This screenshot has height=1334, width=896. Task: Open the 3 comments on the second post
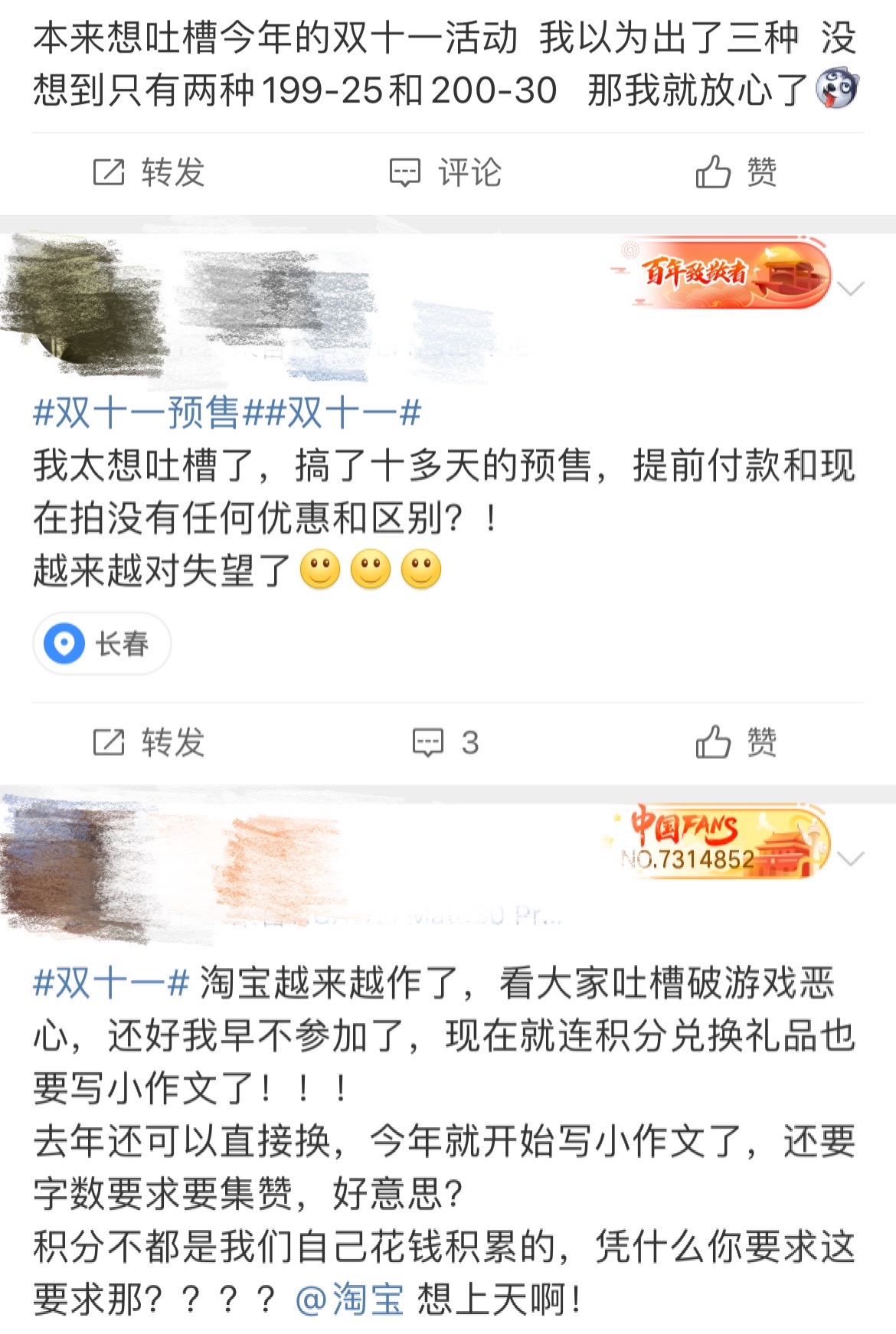446,742
